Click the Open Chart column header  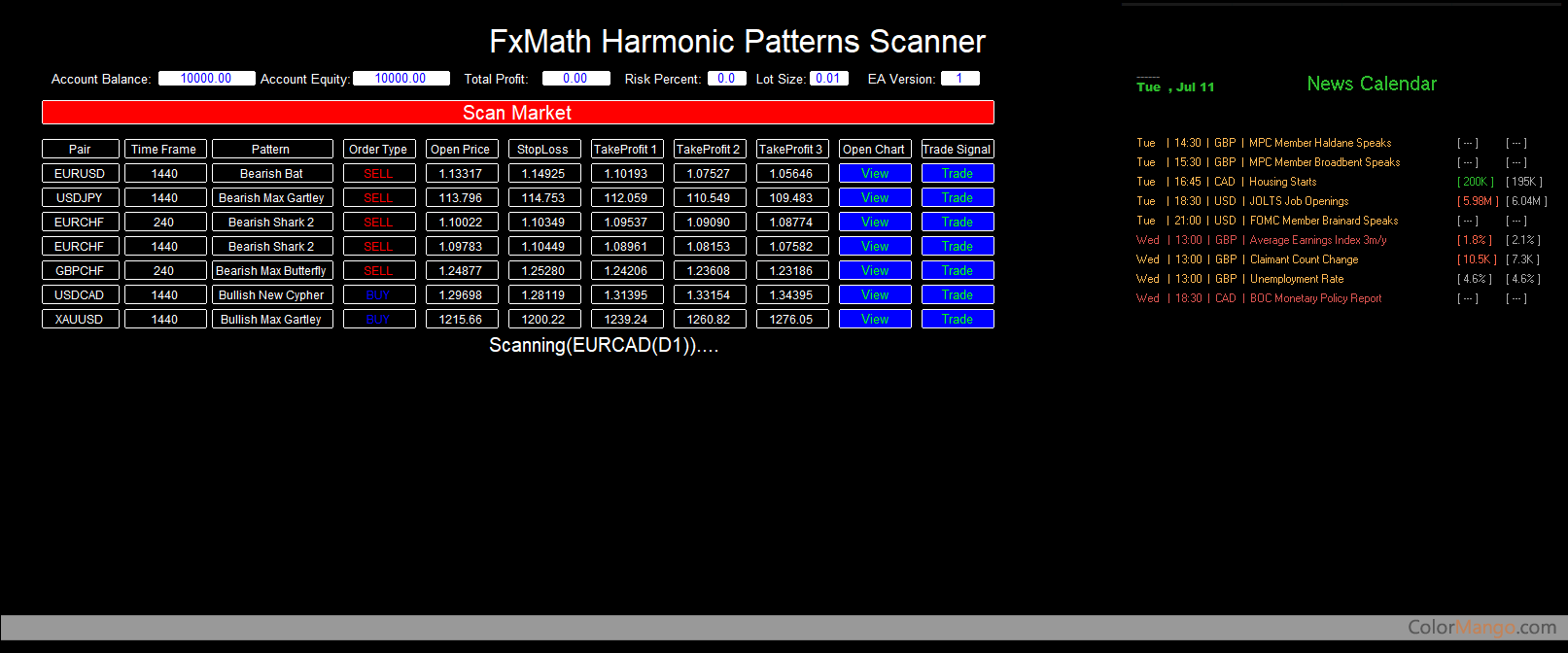tap(874, 149)
